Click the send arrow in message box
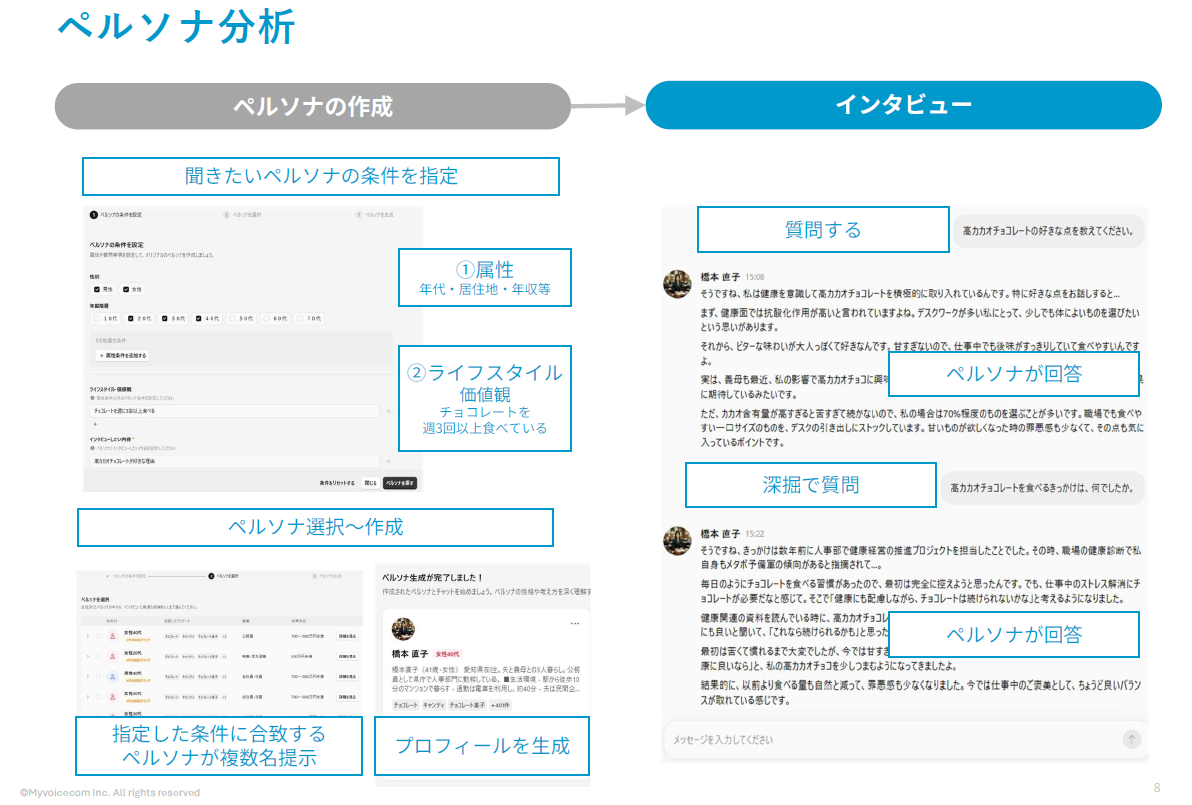This screenshot has width=1192, height=805. point(1131,739)
